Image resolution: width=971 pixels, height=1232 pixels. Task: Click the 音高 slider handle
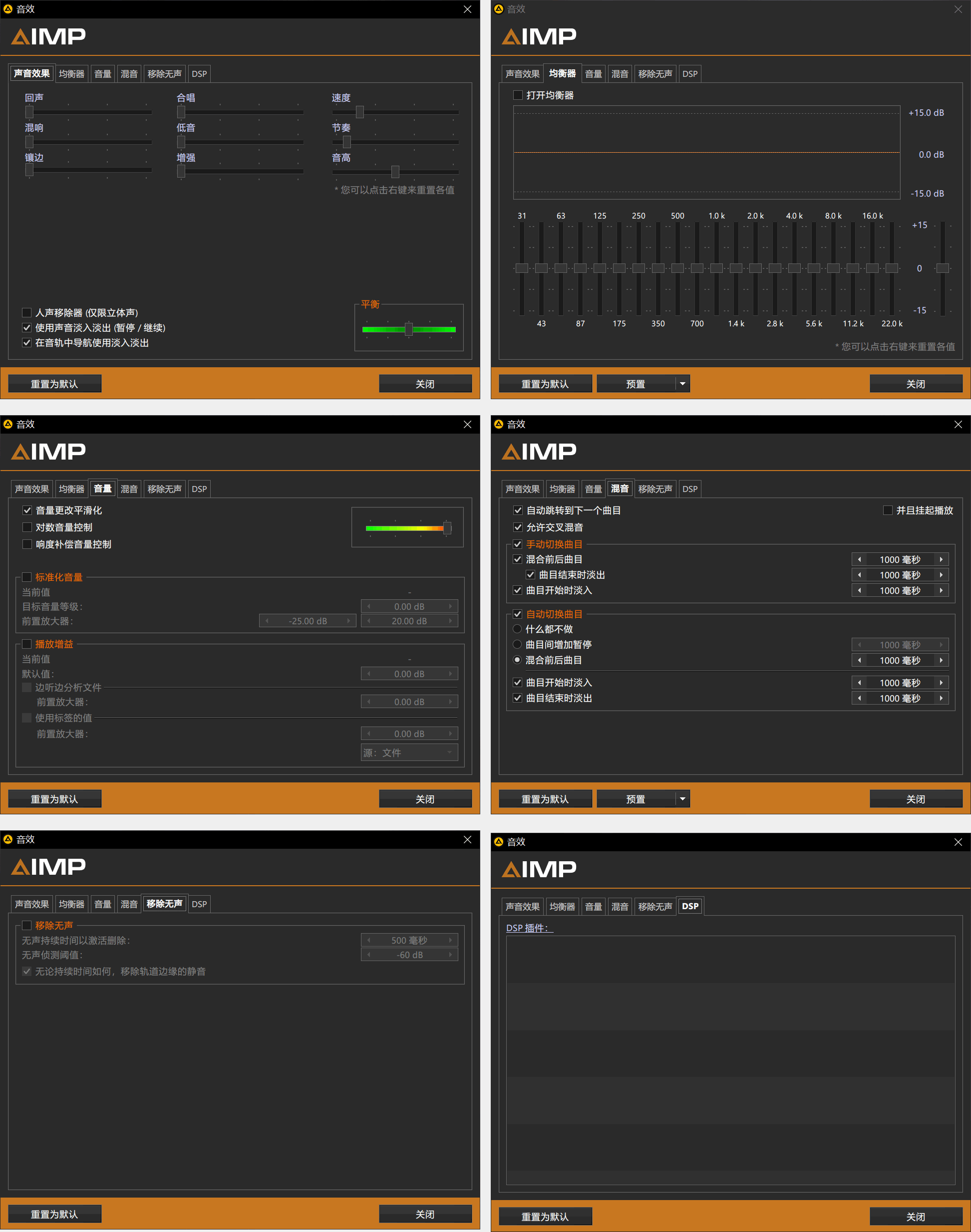(395, 172)
